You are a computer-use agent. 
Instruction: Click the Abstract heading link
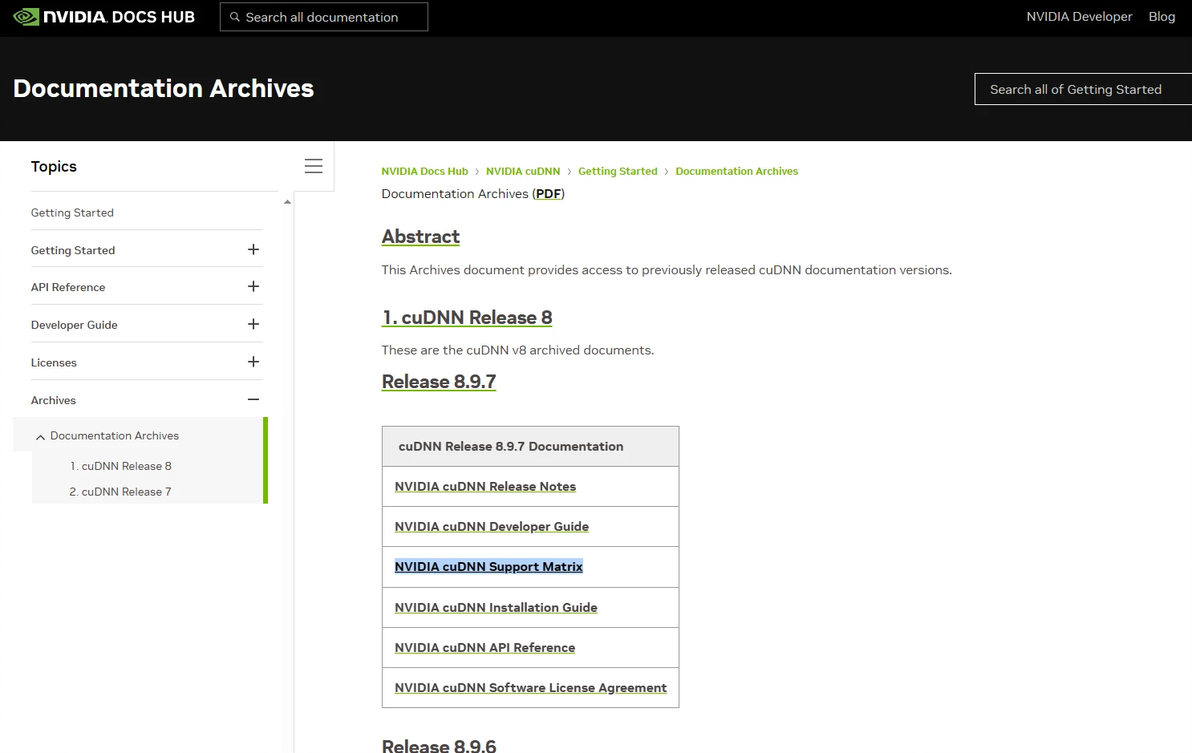coord(420,237)
